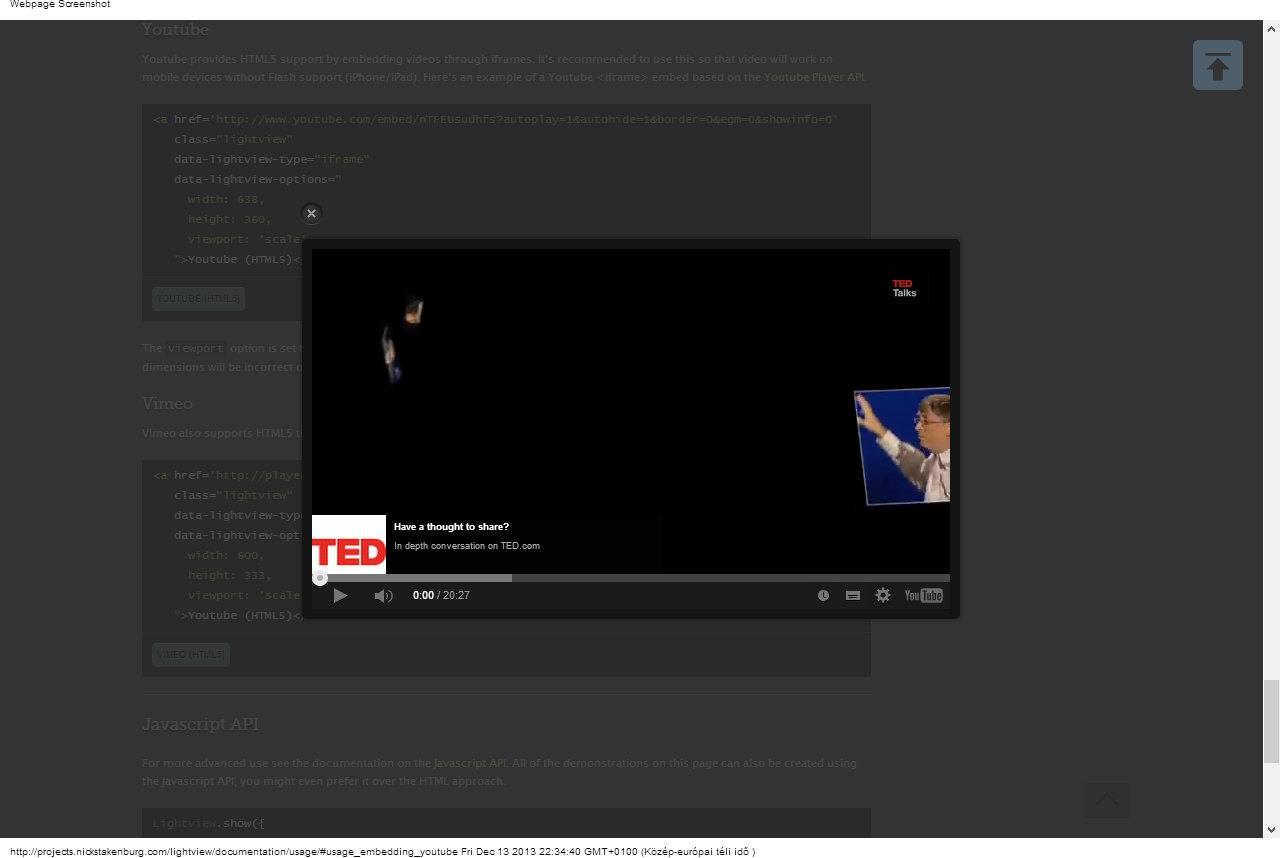Toggle video captions icon

pyautogui.click(x=853, y=595)
